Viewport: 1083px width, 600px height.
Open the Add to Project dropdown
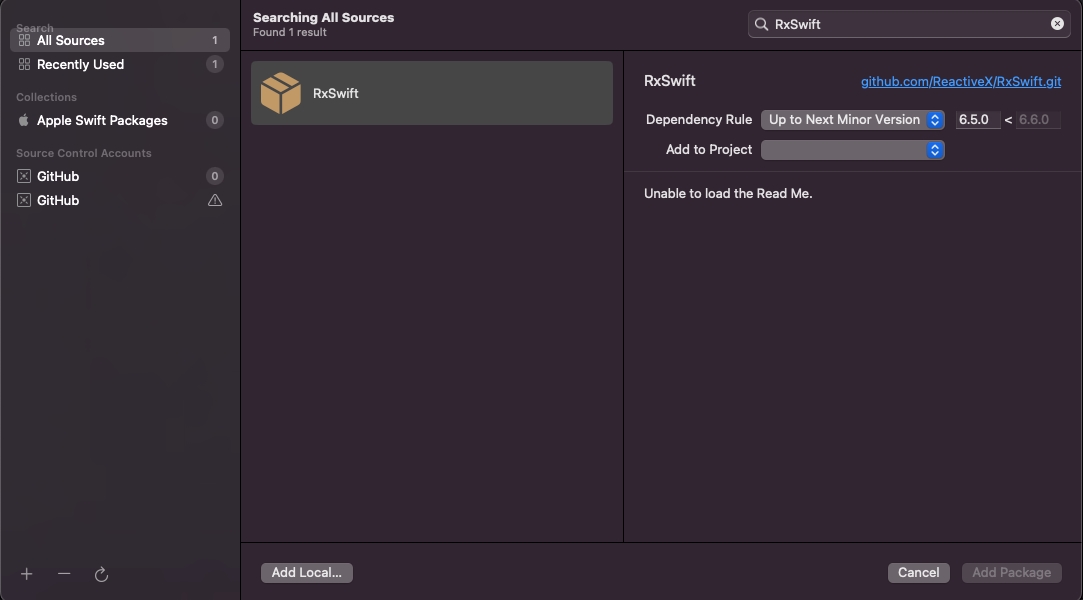click(x=852, y=150)
